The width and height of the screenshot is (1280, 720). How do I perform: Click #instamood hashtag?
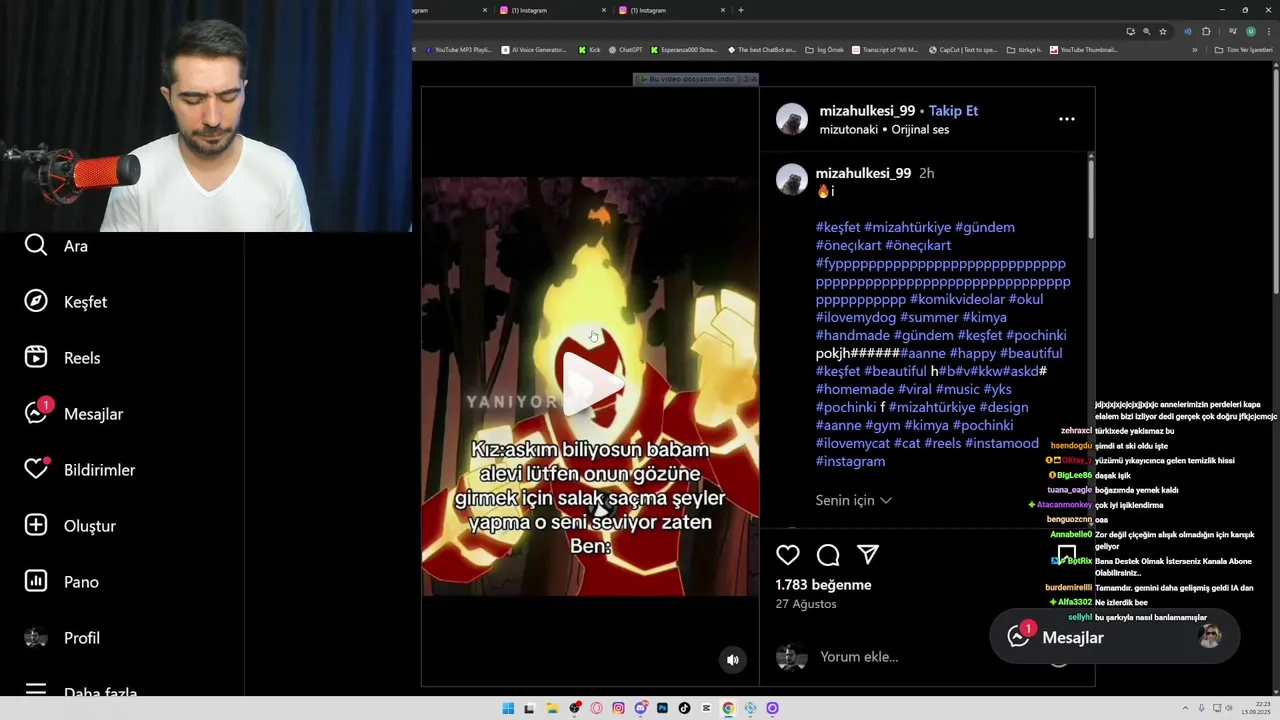[1002, 443]
